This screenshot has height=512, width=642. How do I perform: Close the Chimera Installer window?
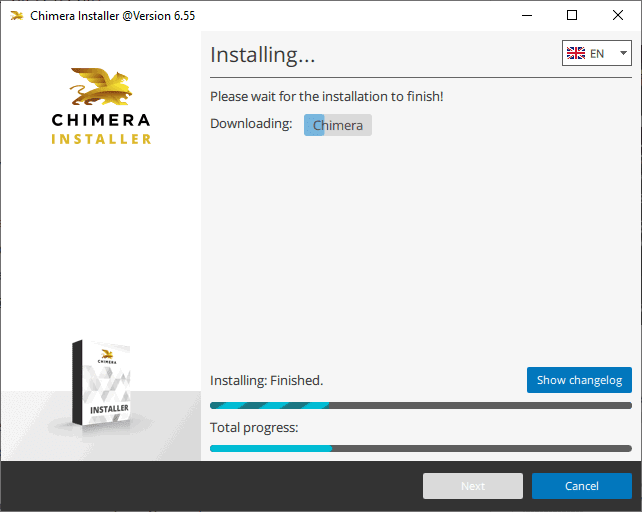pos(618,16)
